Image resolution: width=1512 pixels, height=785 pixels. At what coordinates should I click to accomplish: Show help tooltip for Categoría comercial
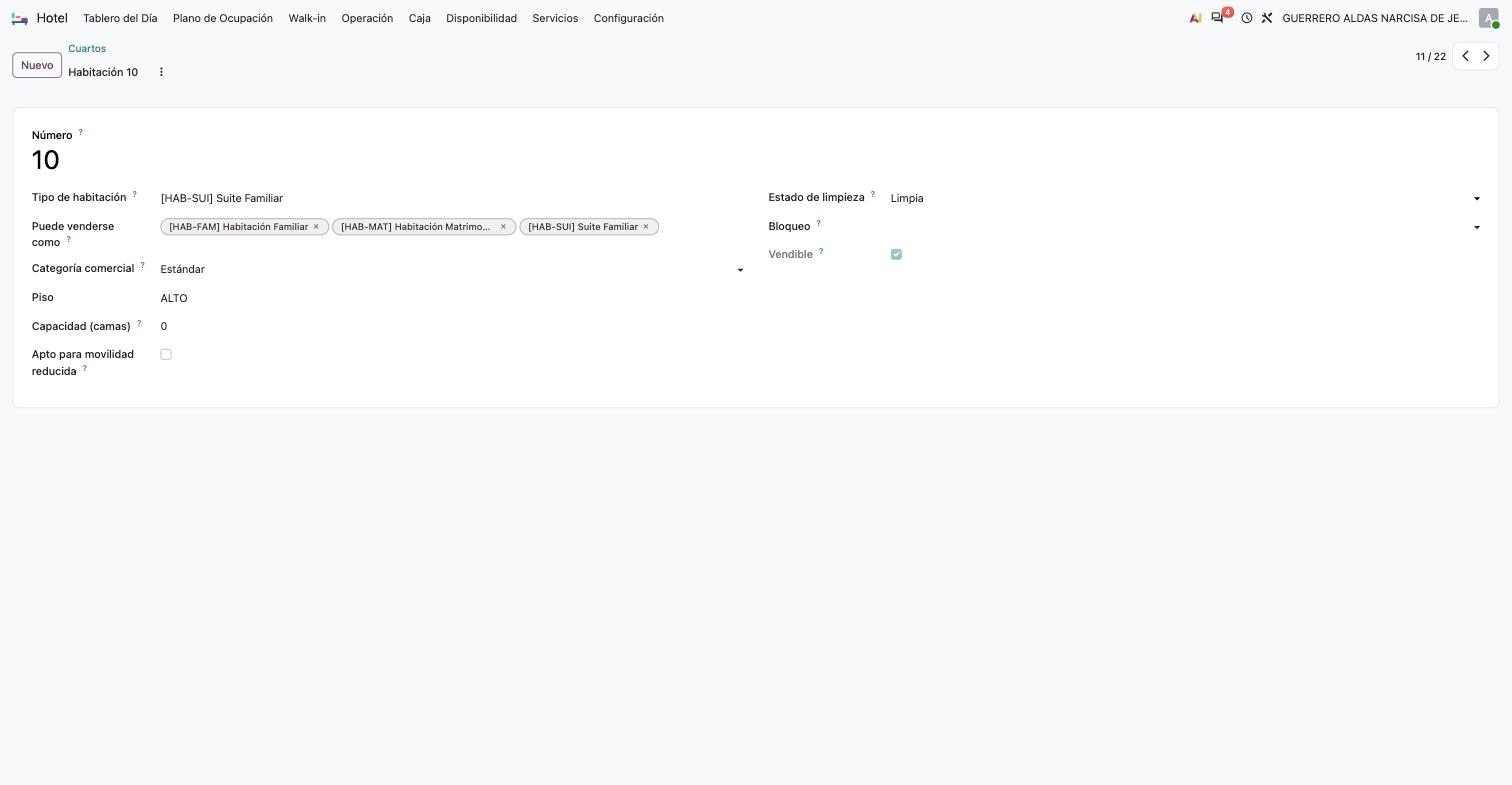pyautogui.click(x=142, y=265)
